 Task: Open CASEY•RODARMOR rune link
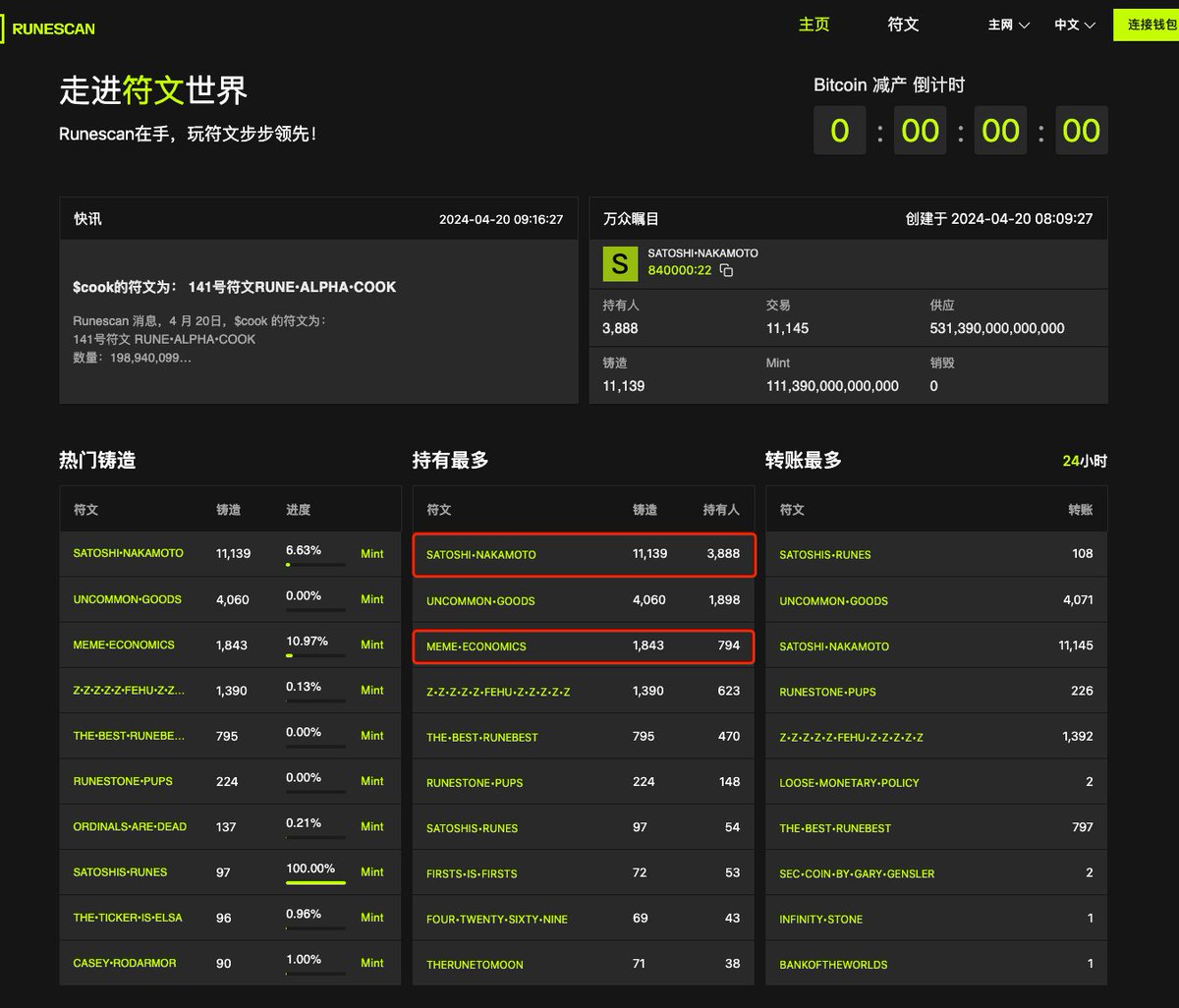click(x=125, y=963)
